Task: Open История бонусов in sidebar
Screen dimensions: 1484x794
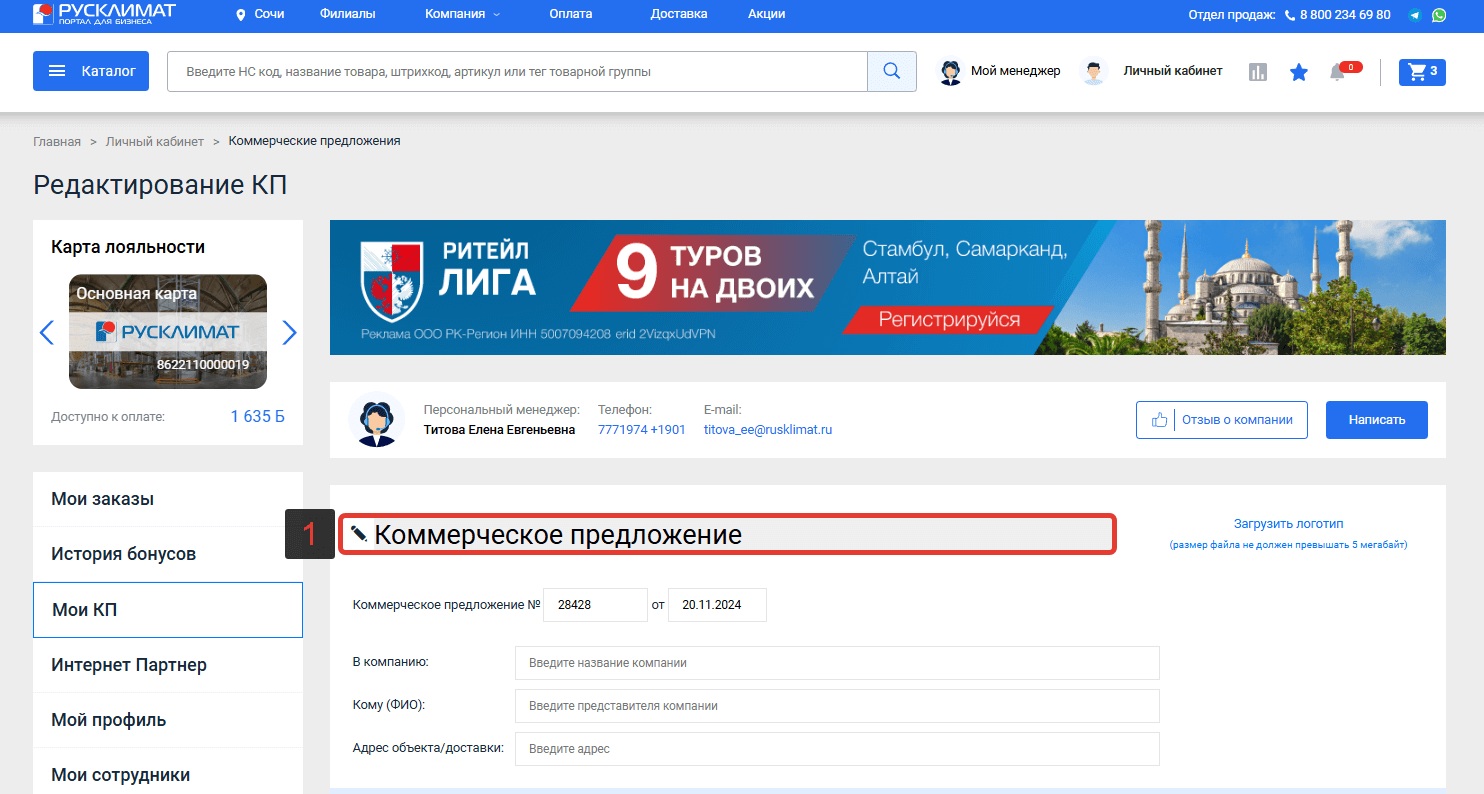Action: click(x=168, y=554)
